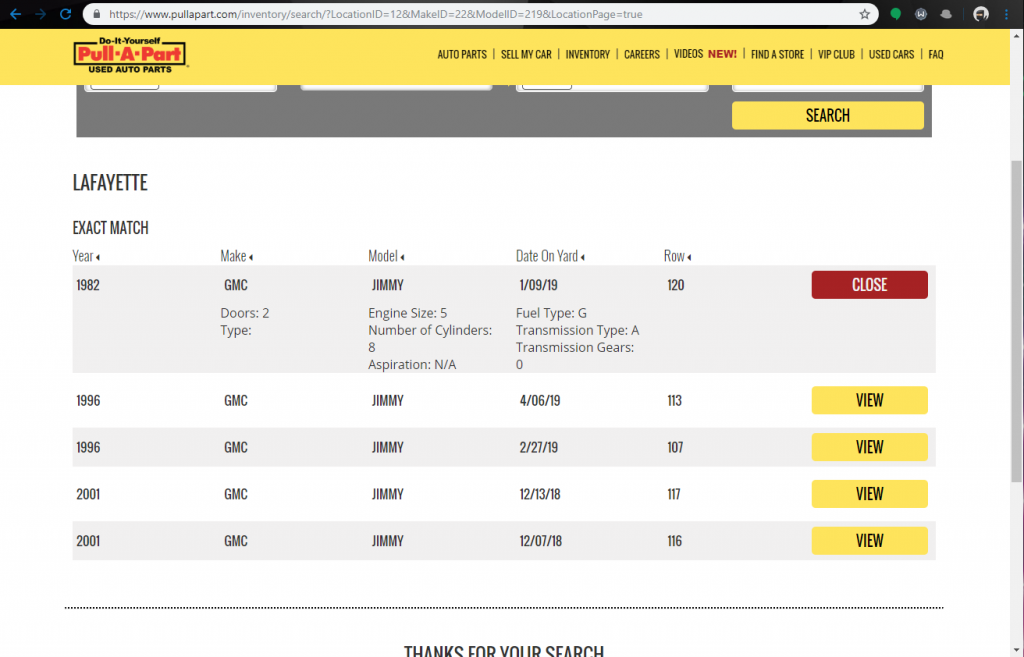Open the Inventory menu item
The height and width of the screenshot is (657, 1024).
point(587,54)
